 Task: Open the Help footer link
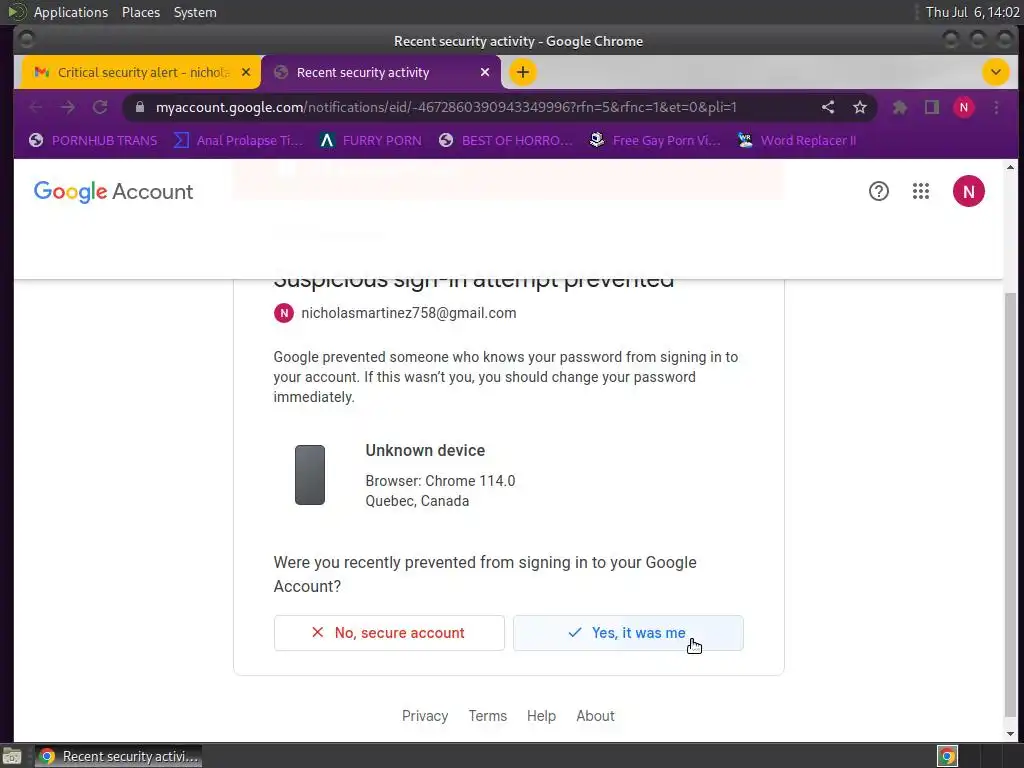(x=541, y=716)
